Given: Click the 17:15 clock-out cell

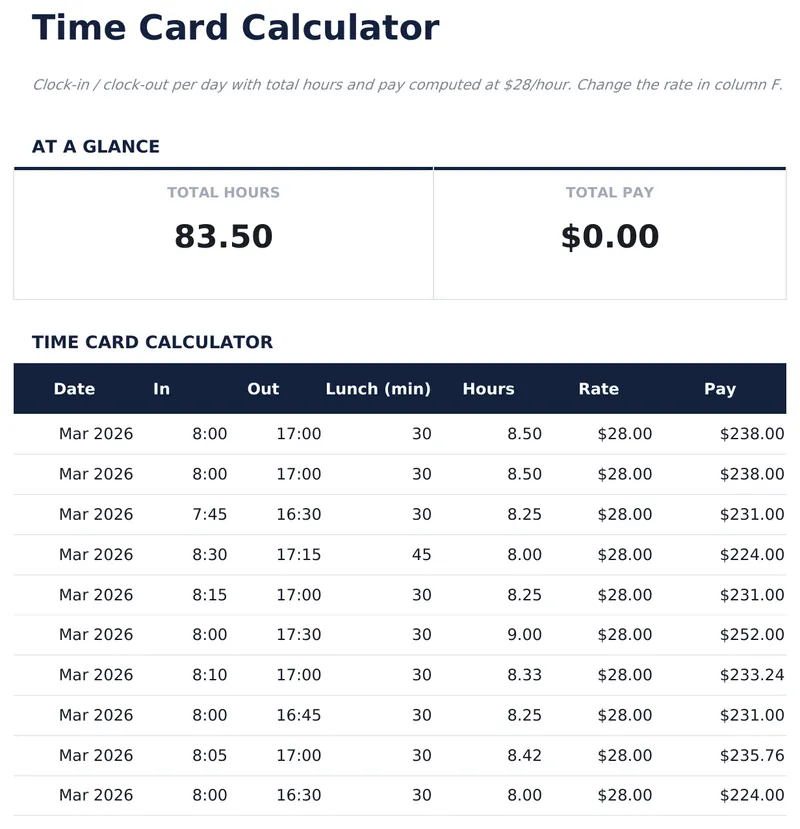Looking at the screenshot, I should click(x=299, y=554).
